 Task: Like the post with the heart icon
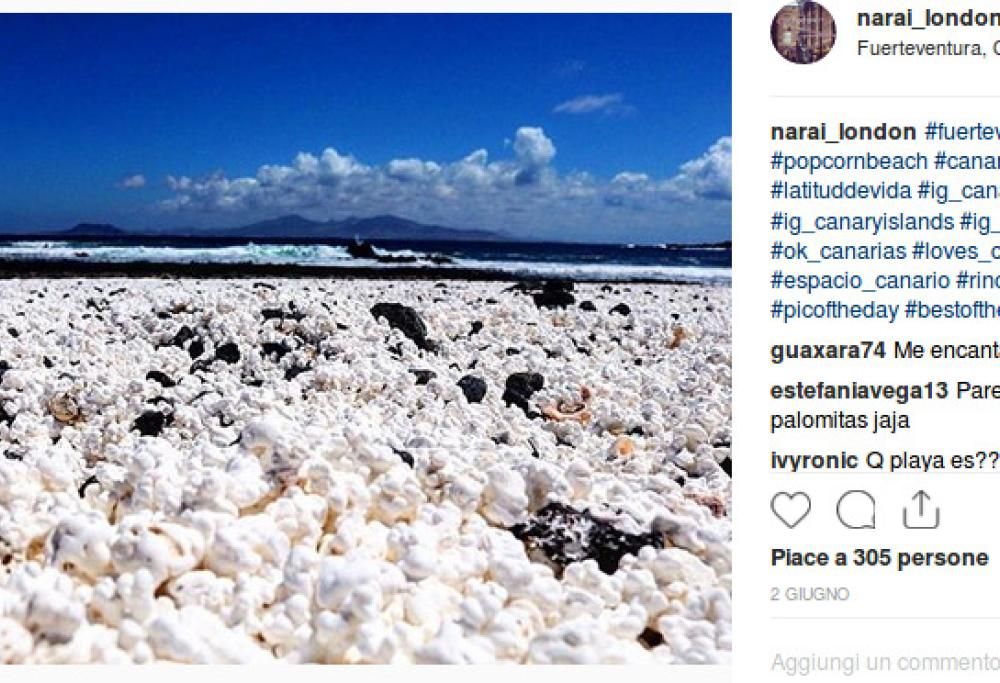(x=790, y=510)
